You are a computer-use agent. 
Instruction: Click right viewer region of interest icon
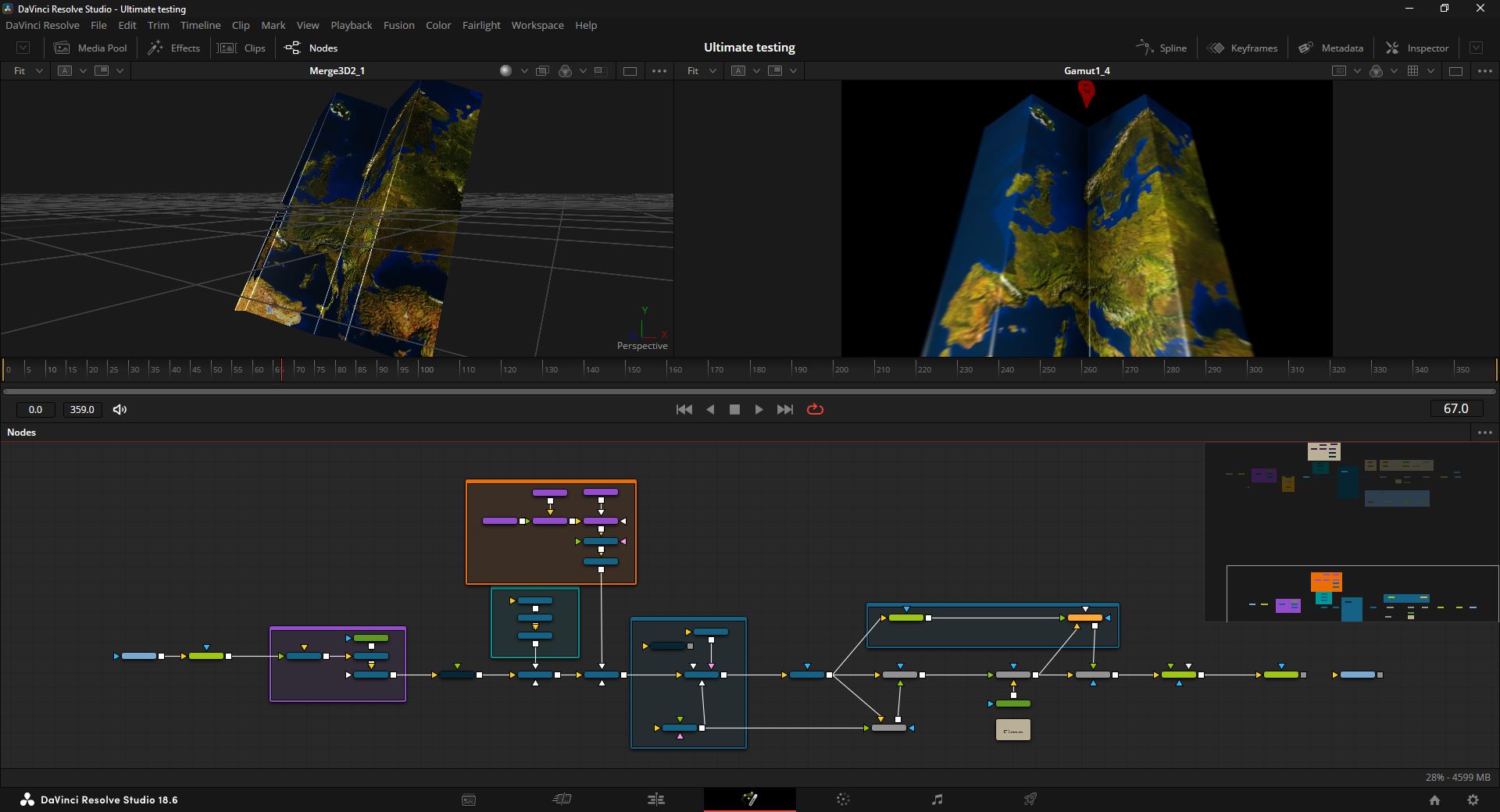click(1339, 71)
